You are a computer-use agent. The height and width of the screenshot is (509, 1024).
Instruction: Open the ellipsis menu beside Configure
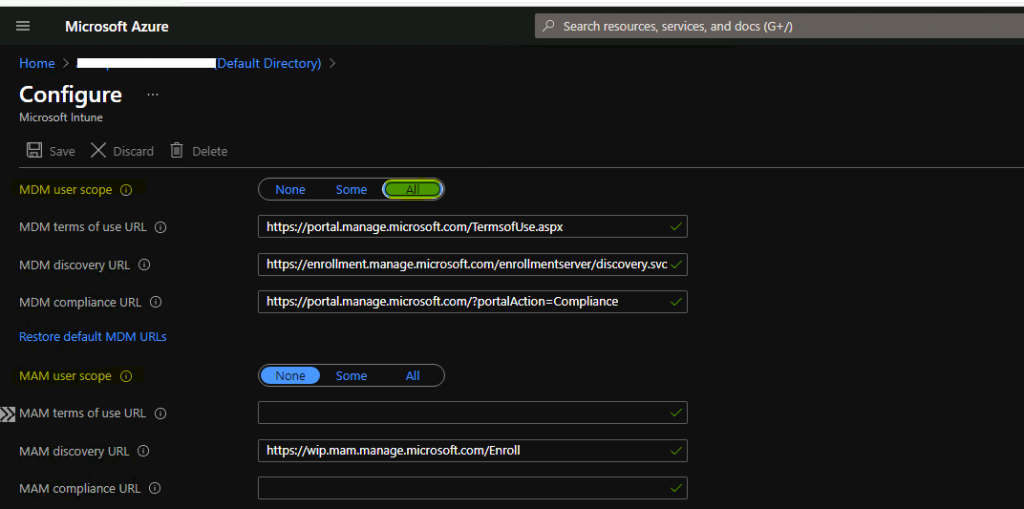(153, 95)
